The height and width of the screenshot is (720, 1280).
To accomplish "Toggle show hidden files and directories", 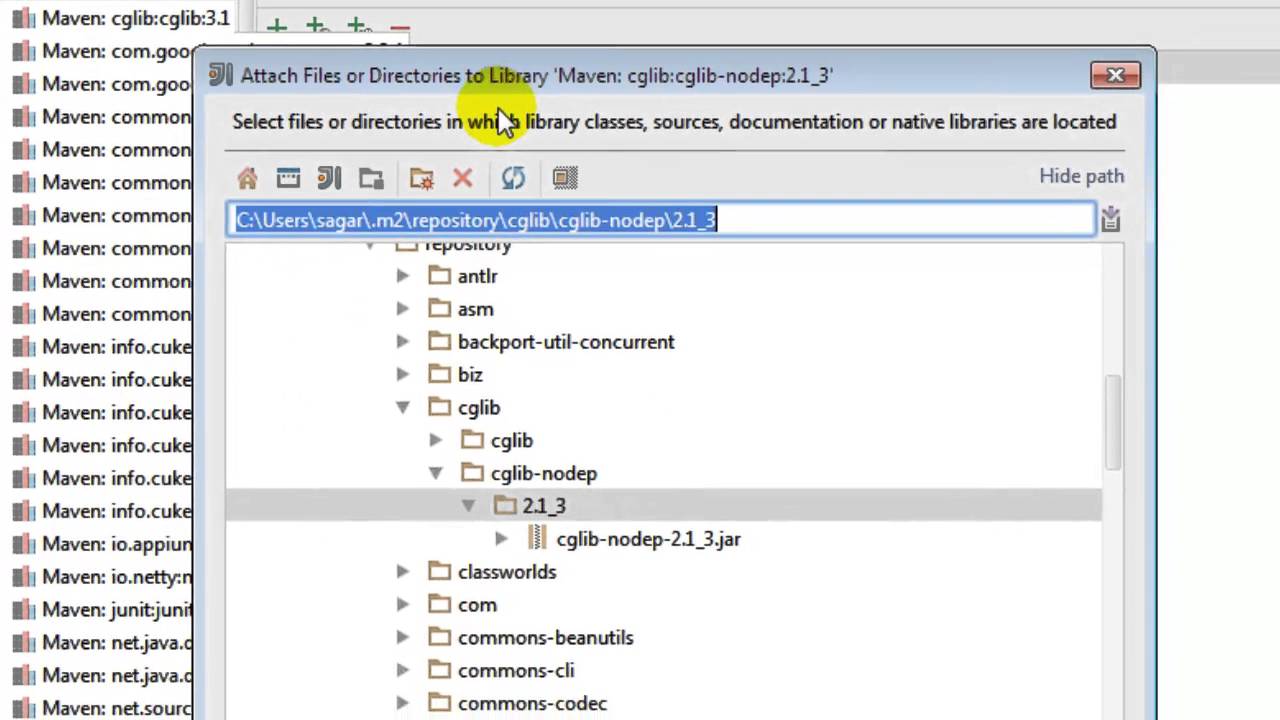I will [564, 178].
